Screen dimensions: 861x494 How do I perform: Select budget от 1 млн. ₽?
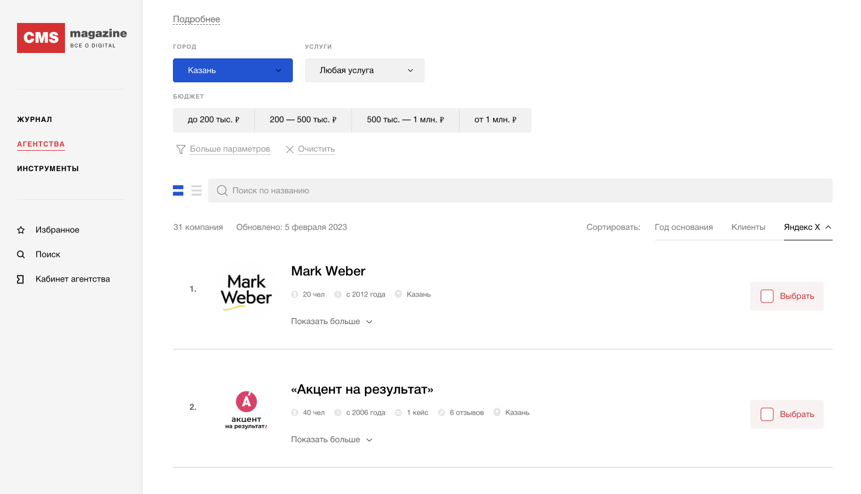point(495,120)
